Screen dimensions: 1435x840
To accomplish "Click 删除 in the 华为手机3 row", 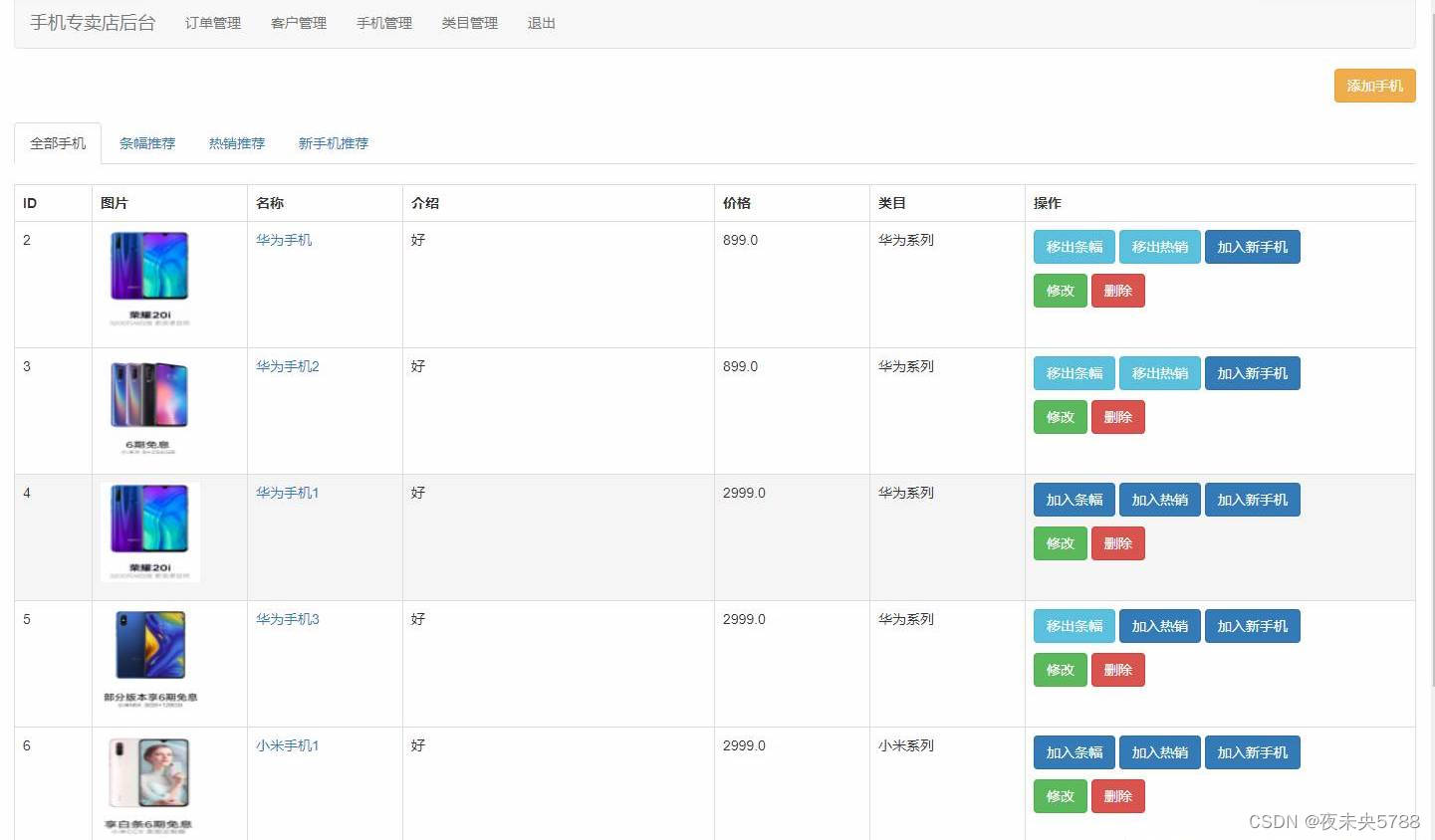I will pyautogui.click(x=1118, y=670).
